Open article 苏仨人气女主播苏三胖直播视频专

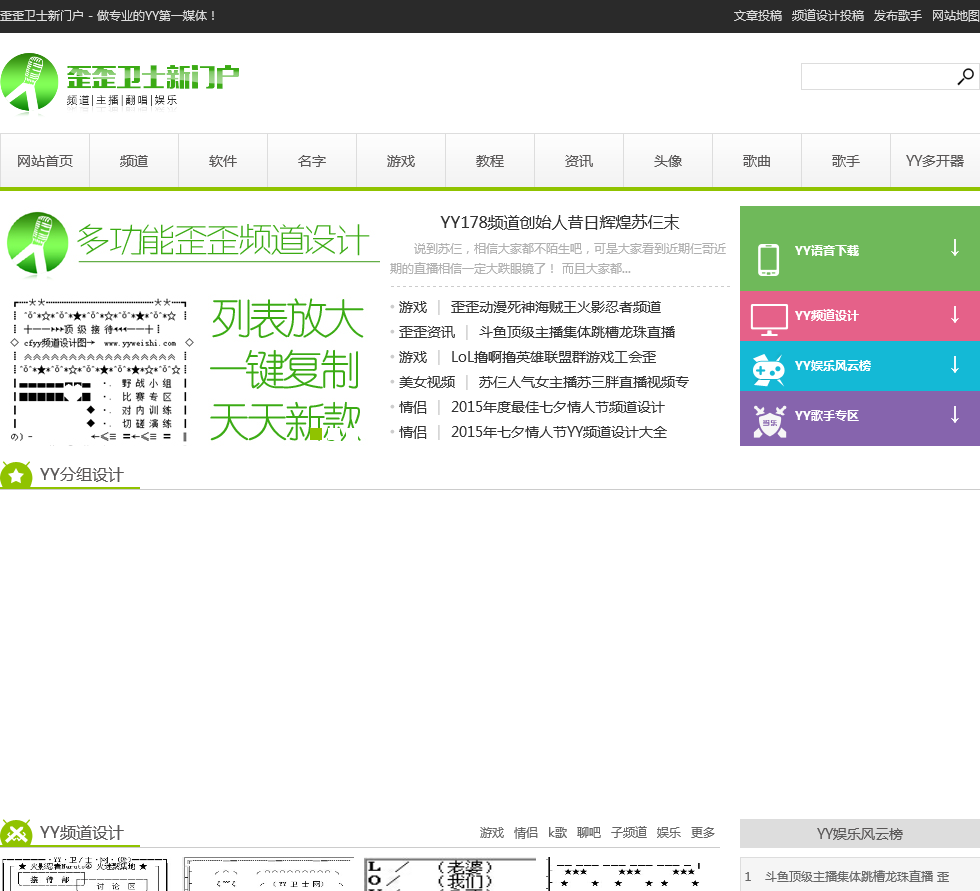tap(584, 382)
